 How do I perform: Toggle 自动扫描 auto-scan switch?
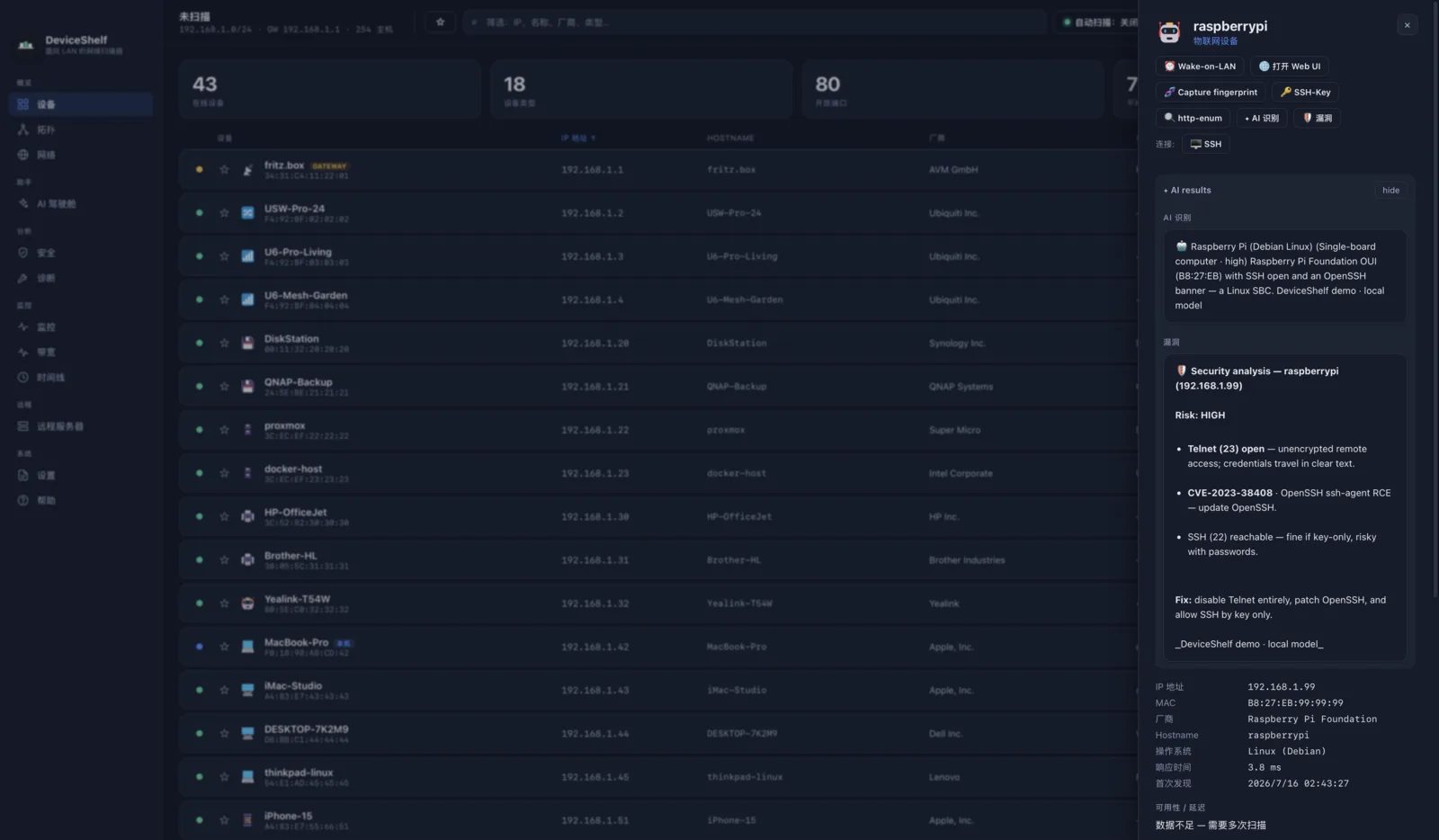pos(1097,22)
